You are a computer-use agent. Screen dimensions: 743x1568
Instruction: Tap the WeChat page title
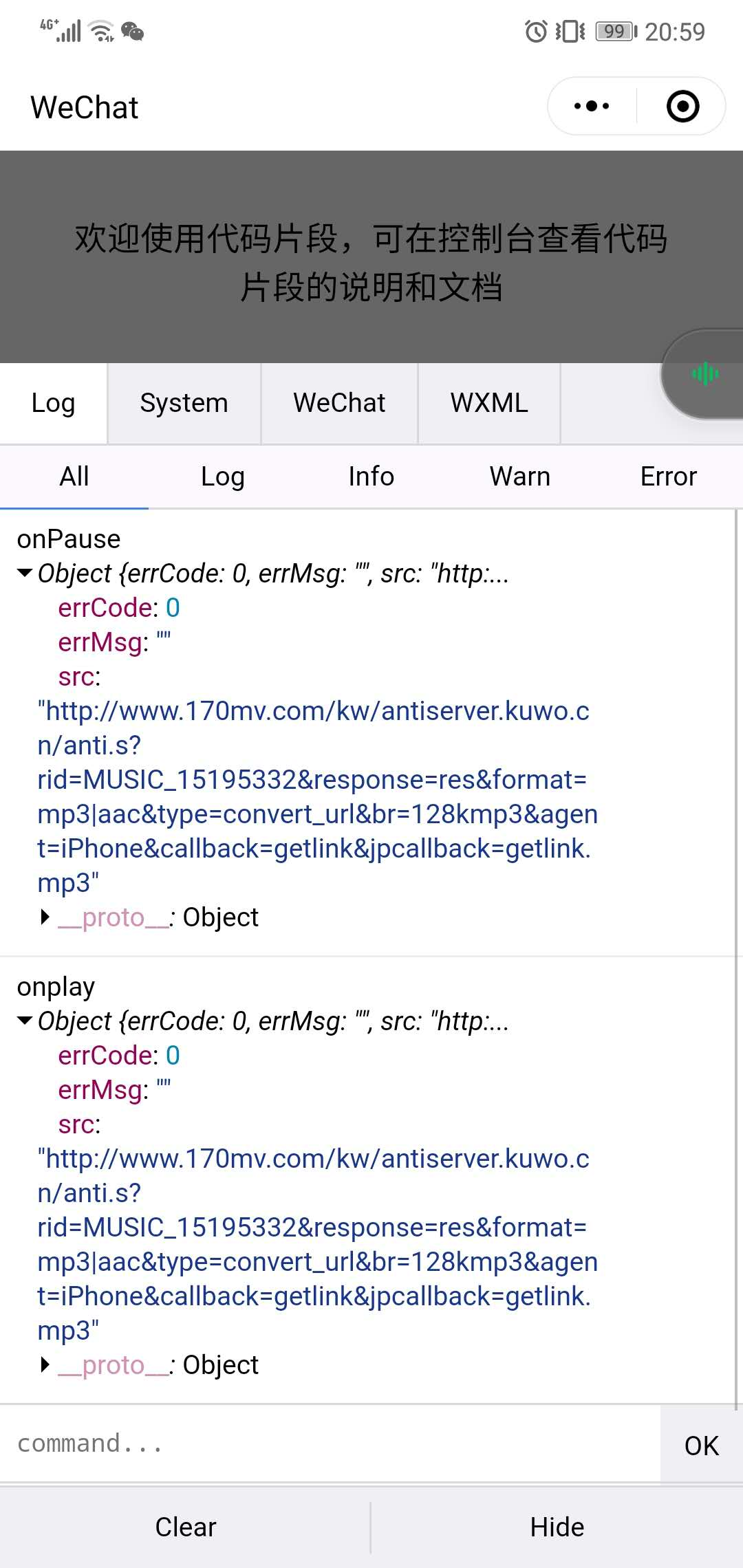click(x=84, y=107)
